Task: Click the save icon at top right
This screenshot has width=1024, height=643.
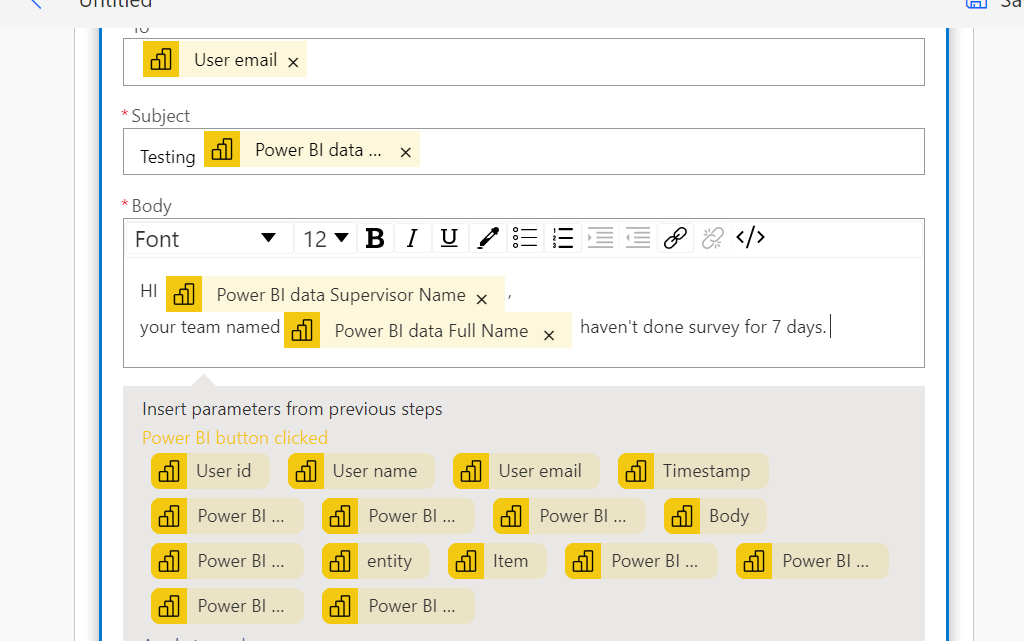Action: [x=976, y=3]
